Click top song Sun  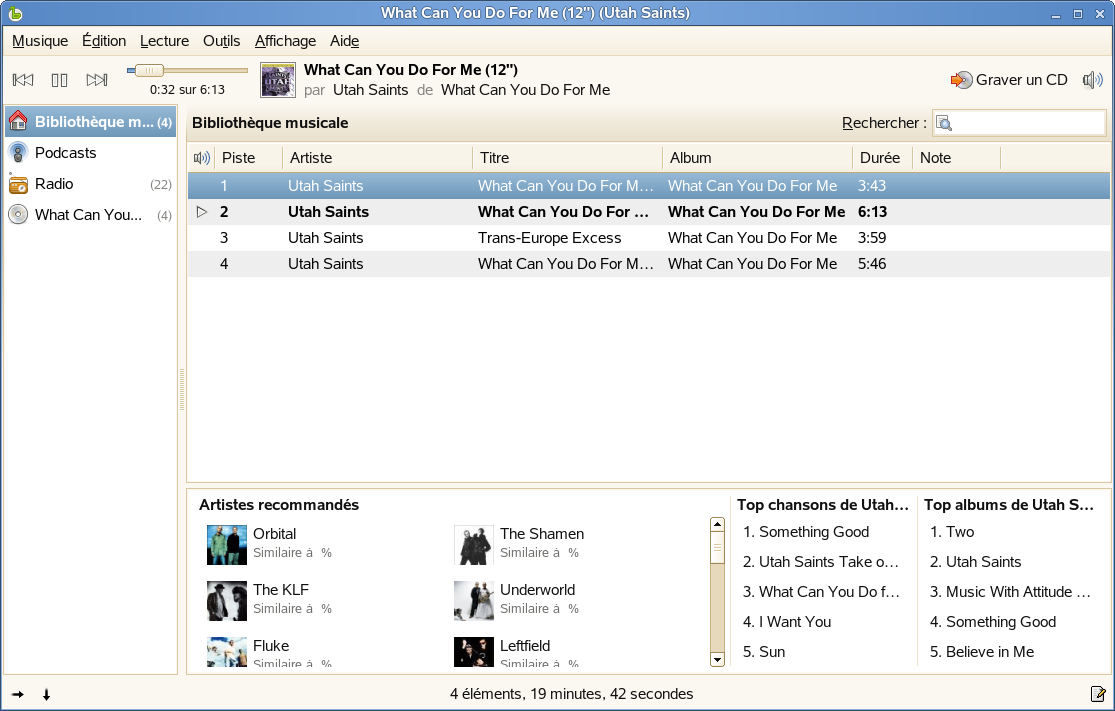764,651
